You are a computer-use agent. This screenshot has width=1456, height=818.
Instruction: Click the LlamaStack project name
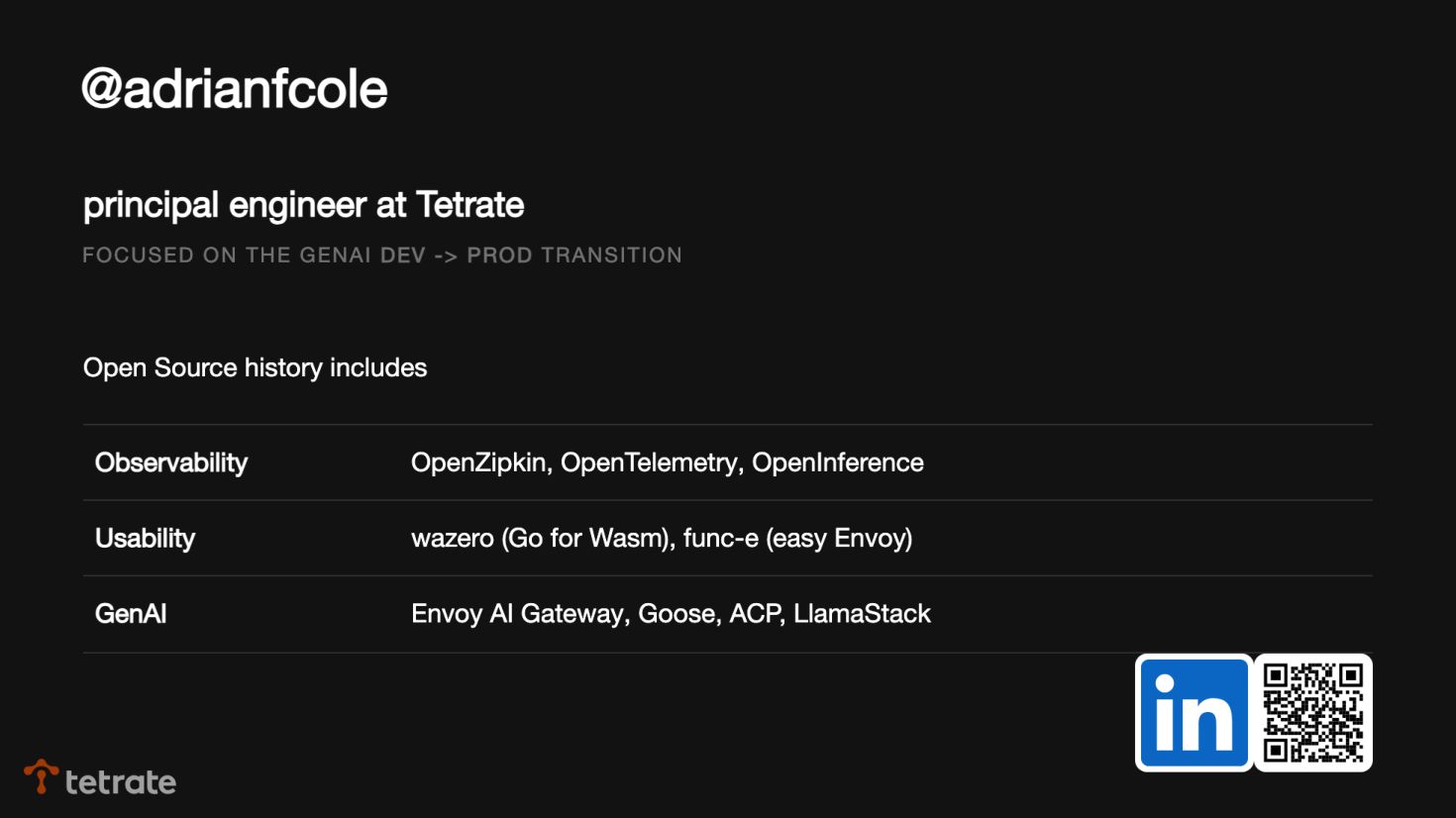coord(862,614)
